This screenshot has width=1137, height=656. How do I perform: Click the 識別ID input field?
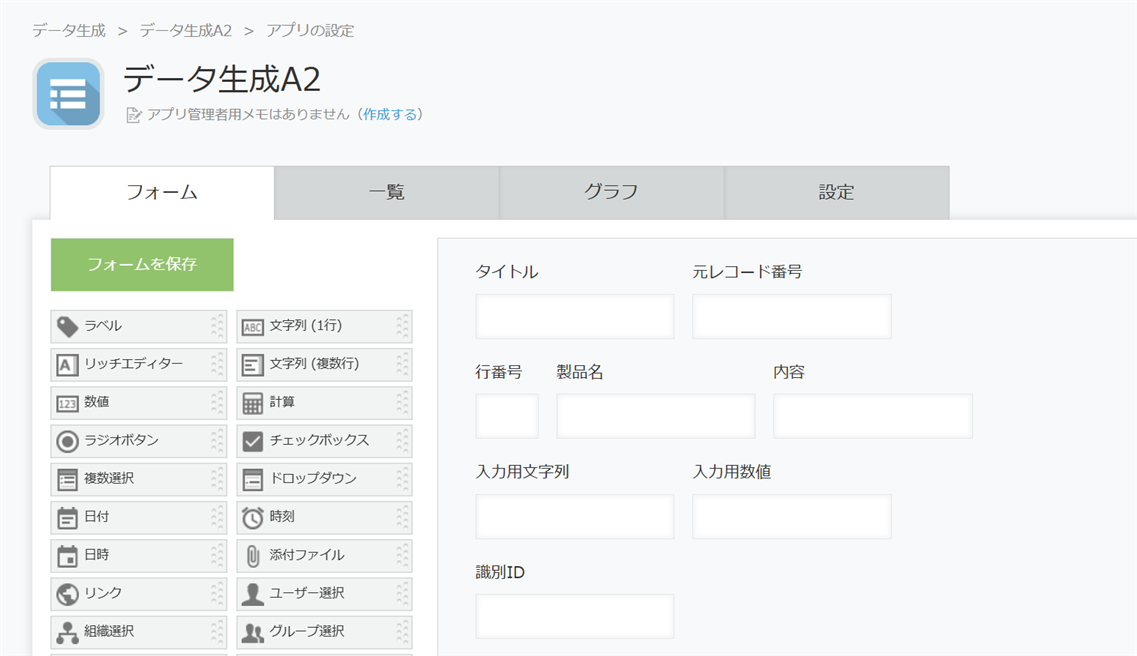tap(575, 617)
